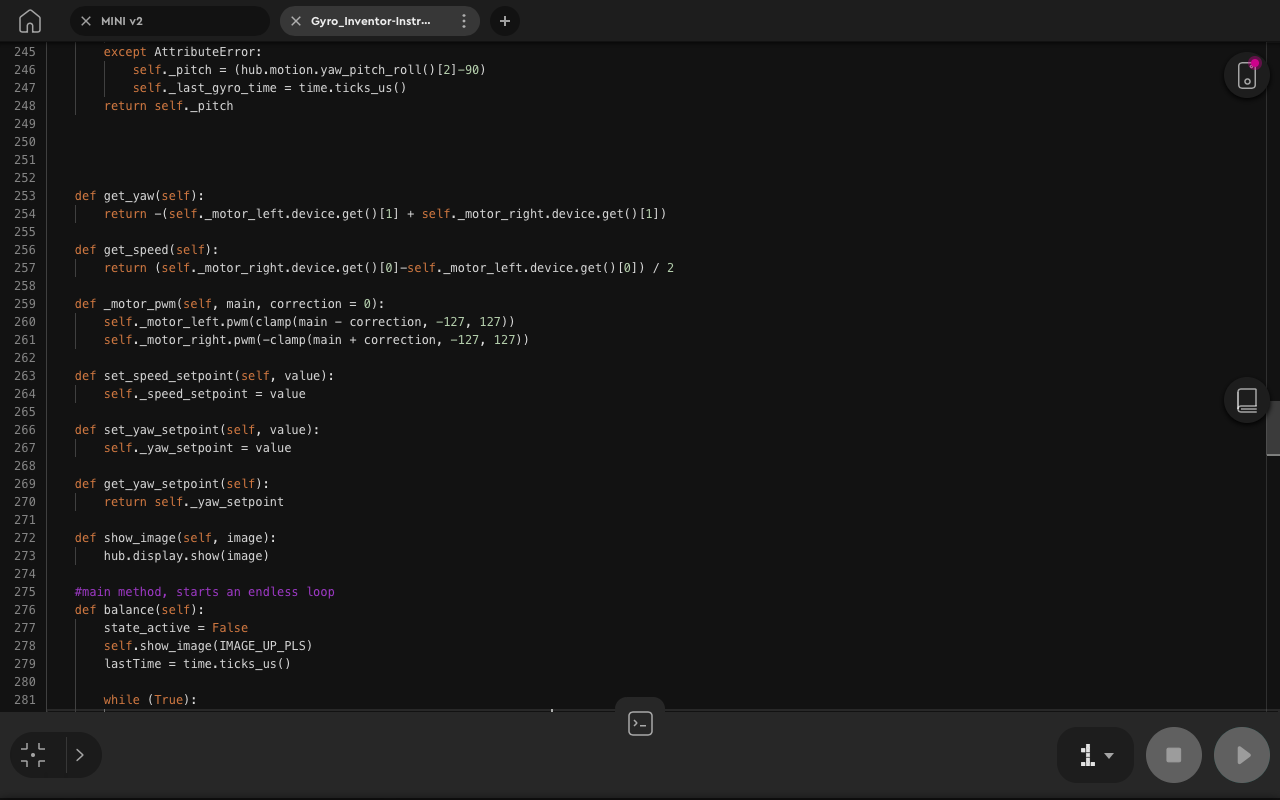This screenshot has height=800, width=1280.
Task: Open the Knowledge Base book icon
Action: 1245,399
